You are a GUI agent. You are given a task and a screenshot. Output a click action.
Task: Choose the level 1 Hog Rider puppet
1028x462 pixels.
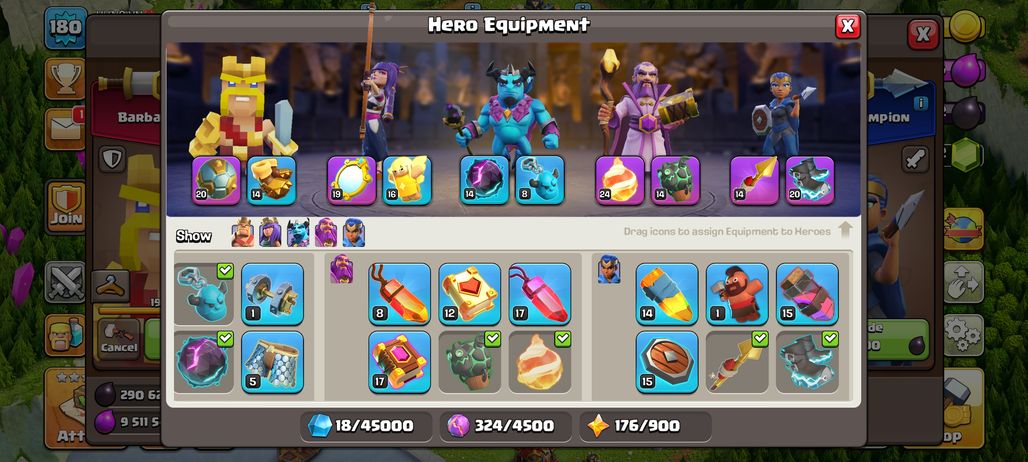[x=737, y=294]
